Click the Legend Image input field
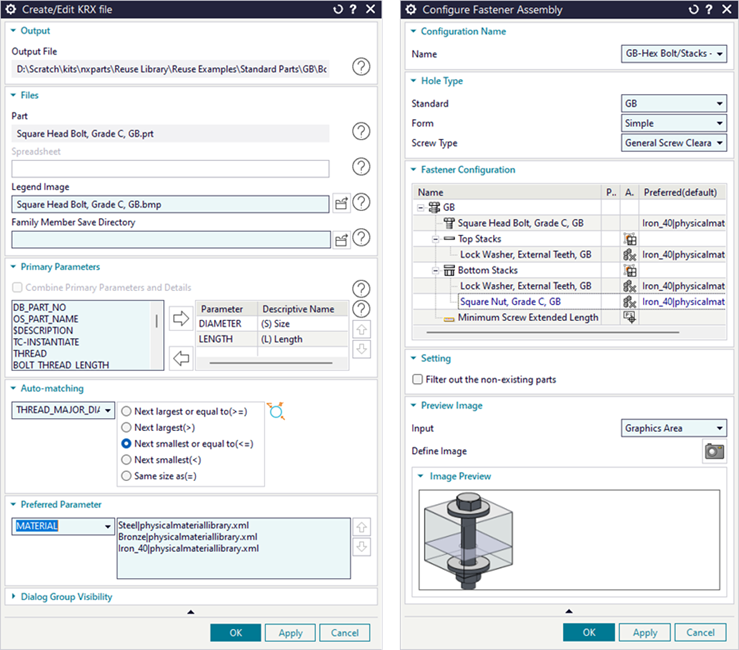Image resolution: width=739 pixels, height=650 pixels. [170, 205]
